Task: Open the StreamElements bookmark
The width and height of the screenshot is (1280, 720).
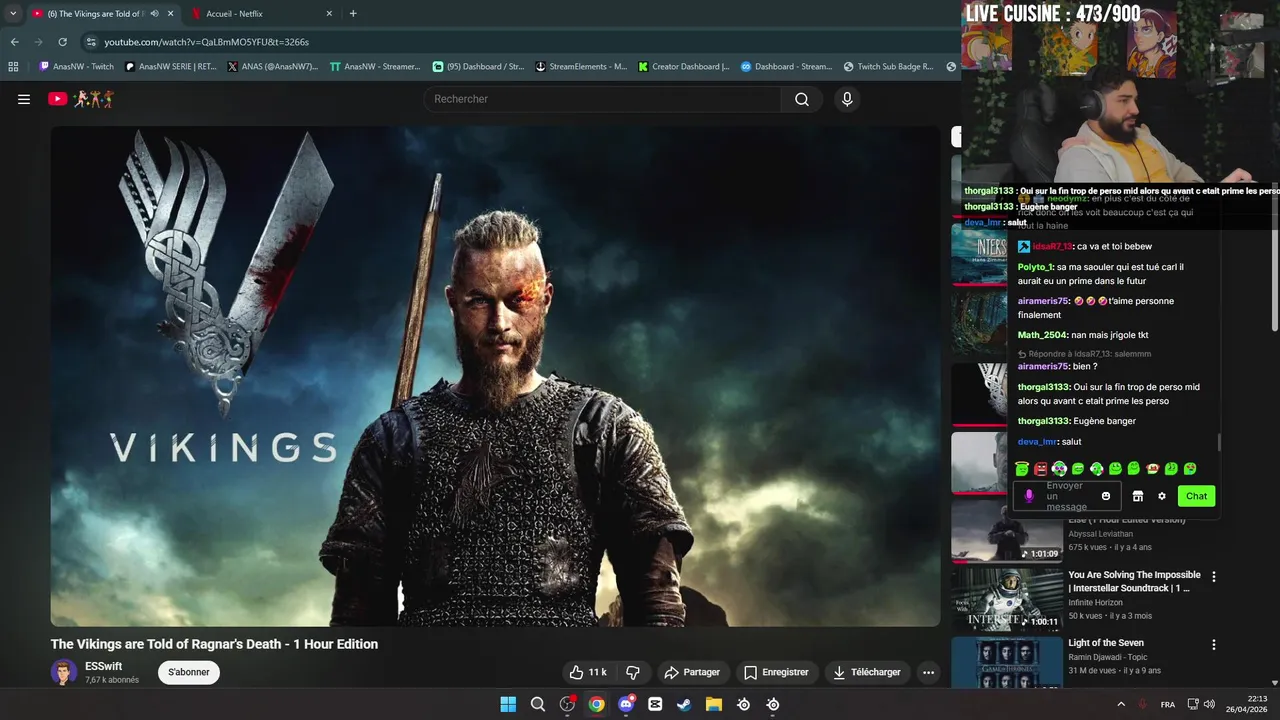Action: pos(581,67)
